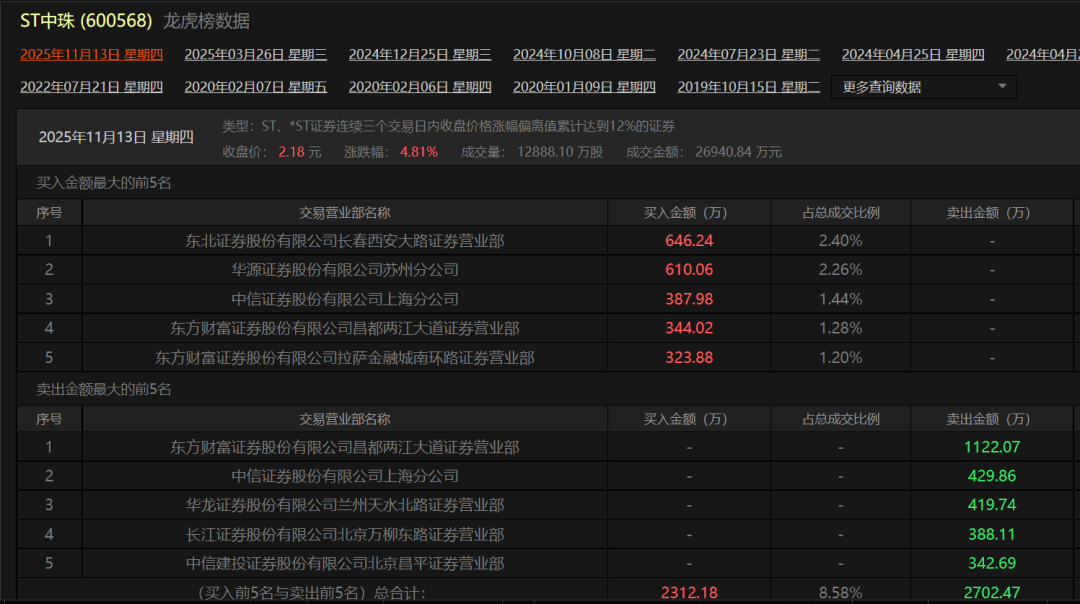Click the 1.28% ratio cell
Screen dimensions: 1080x604
[840, 329]
